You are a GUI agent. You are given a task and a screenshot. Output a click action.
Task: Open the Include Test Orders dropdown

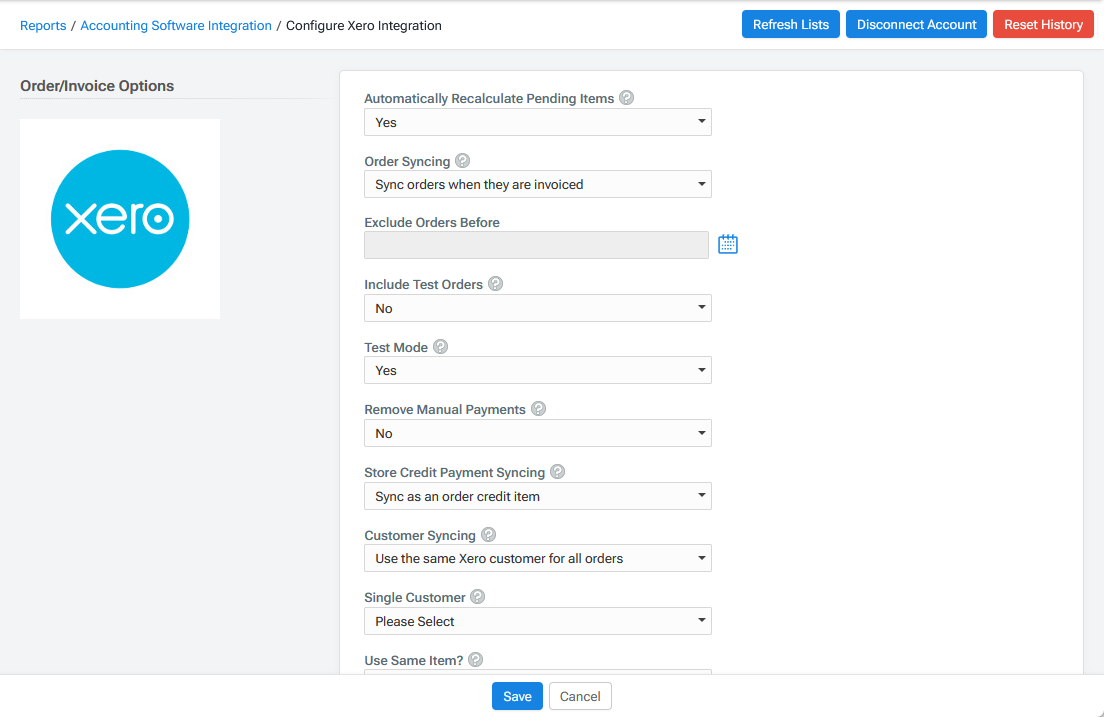tap(538, 308)
